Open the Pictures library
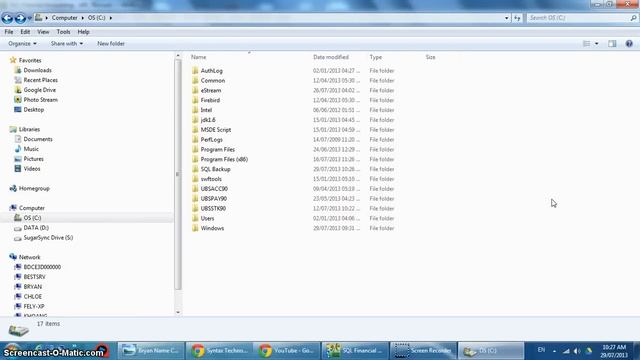This screenshot has height=360, width=640. 33,159
